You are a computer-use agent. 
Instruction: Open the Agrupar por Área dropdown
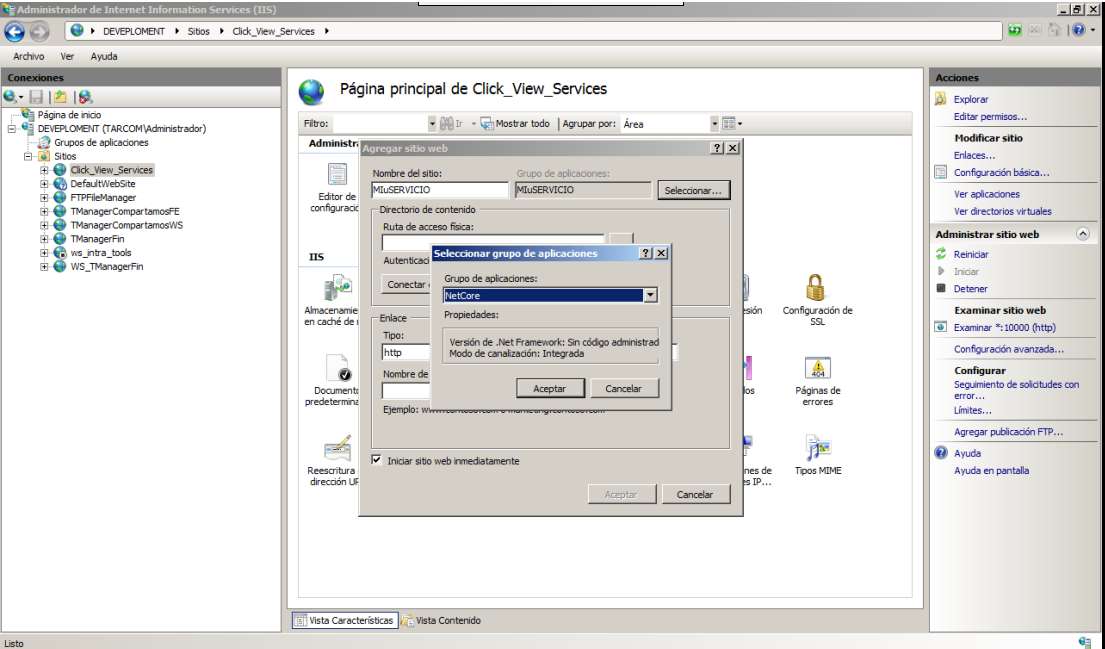point(714,123)
